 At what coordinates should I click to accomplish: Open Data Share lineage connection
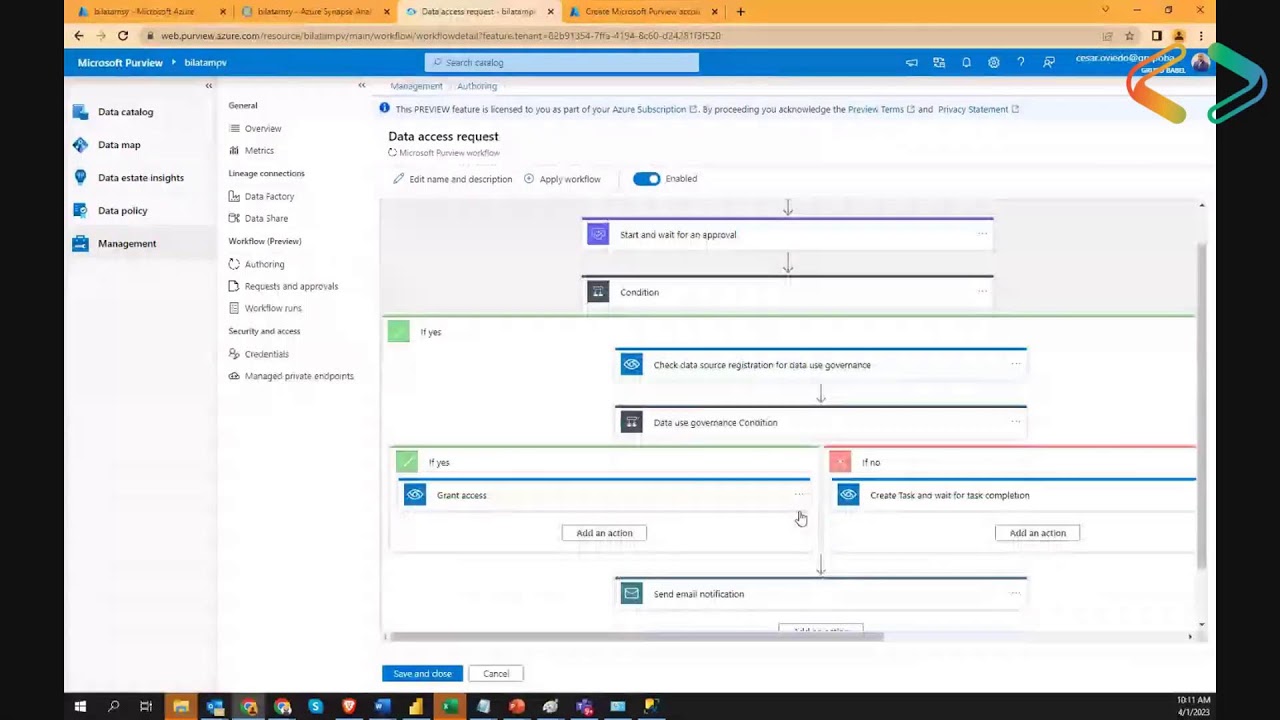point(266,219)
